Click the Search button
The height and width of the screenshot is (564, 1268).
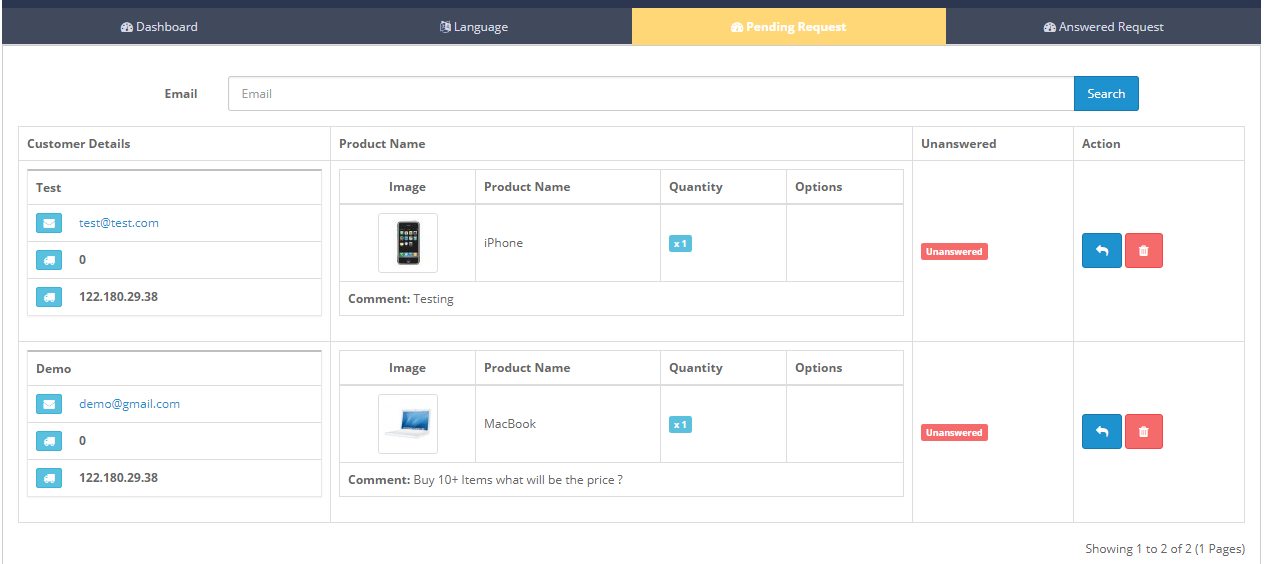coord(1106,94)
